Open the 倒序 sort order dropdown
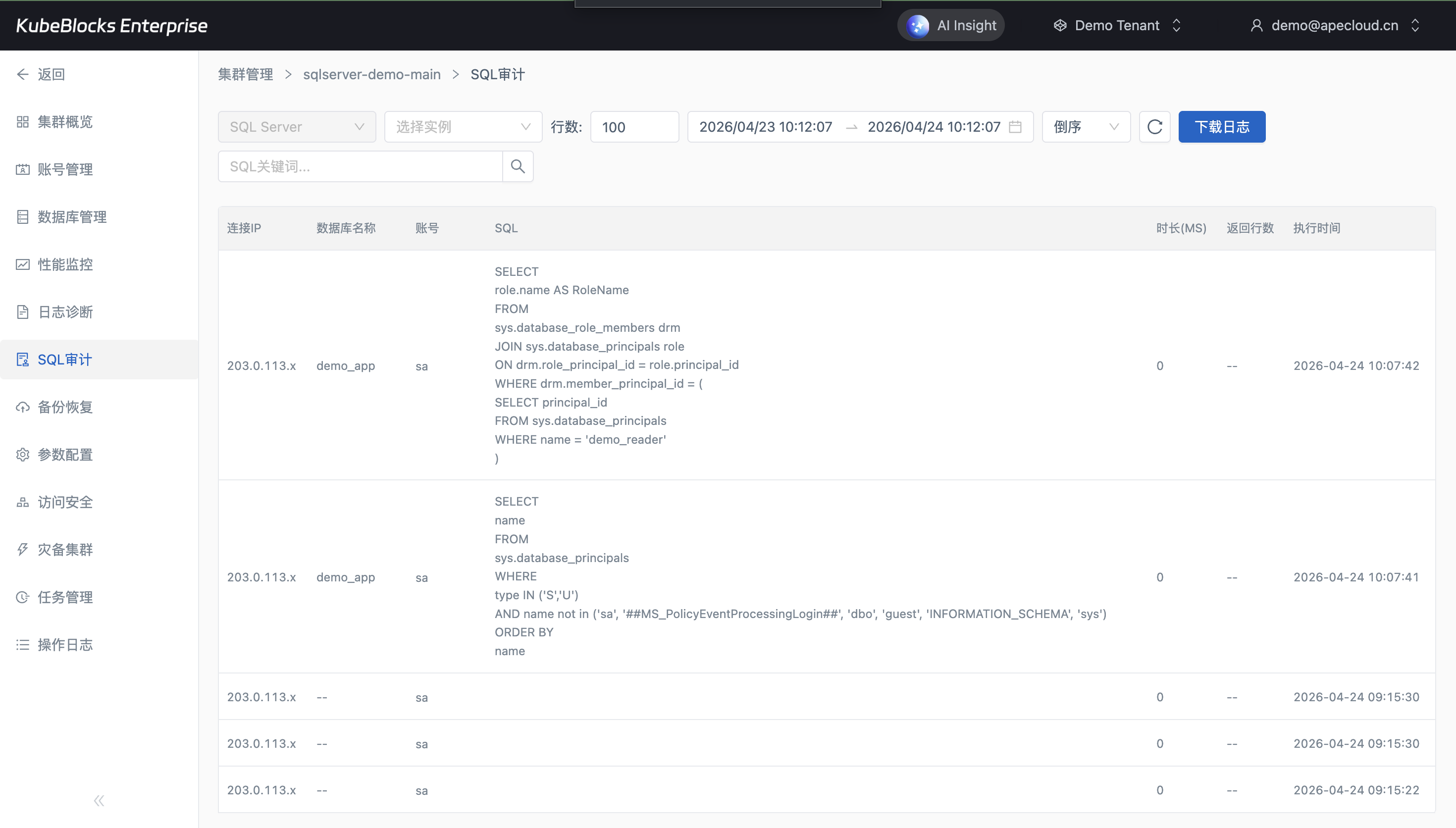 point(1086,126)
